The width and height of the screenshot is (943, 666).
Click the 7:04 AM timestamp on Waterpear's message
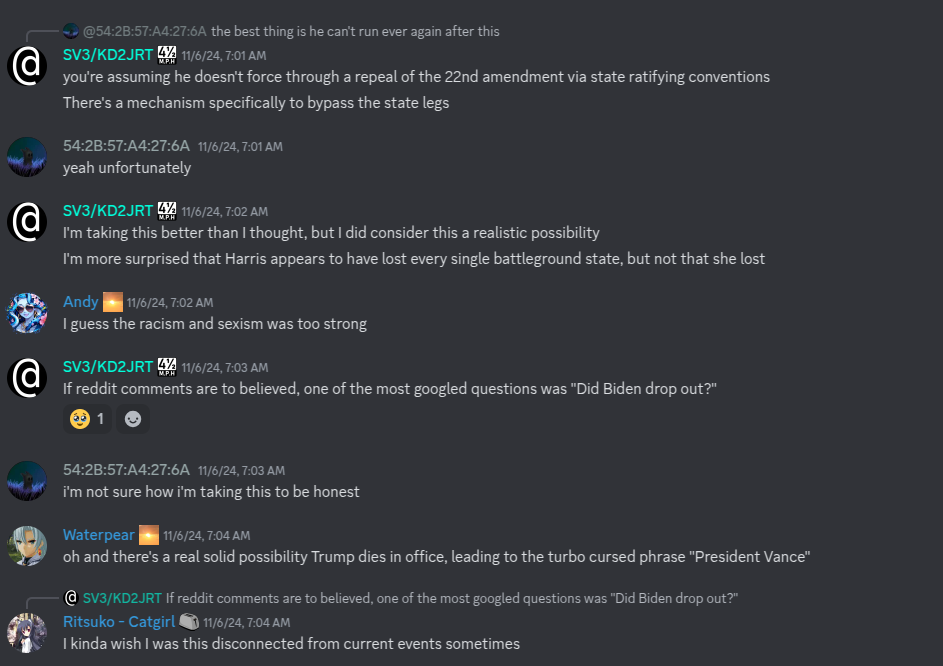206,536
